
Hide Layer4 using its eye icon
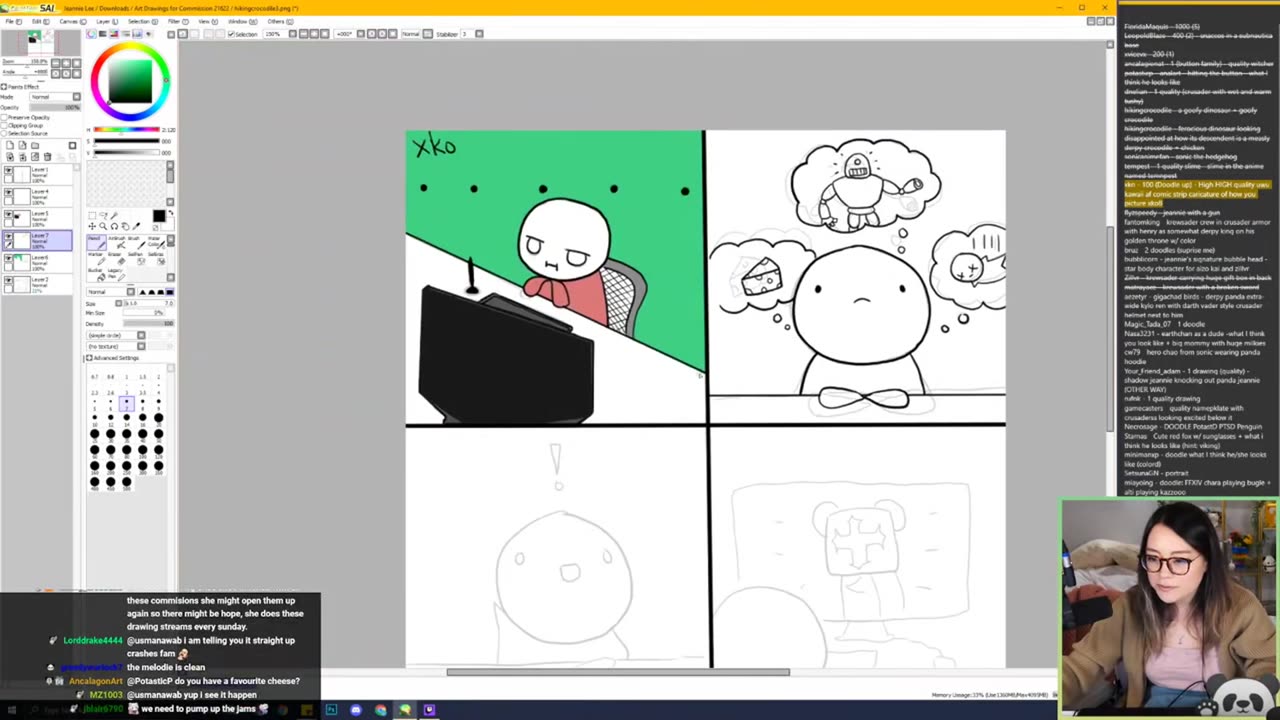9,191
